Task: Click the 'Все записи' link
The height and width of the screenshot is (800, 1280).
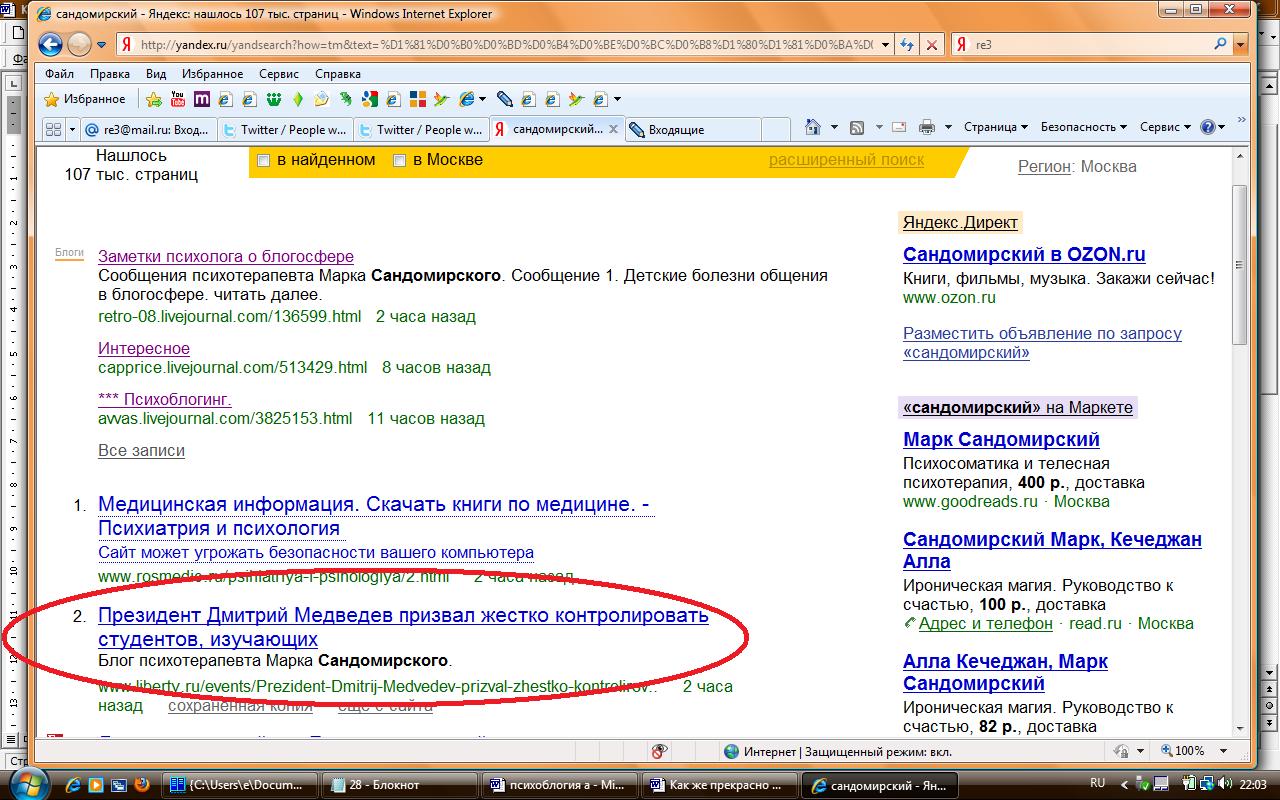Action: point(141,451)
